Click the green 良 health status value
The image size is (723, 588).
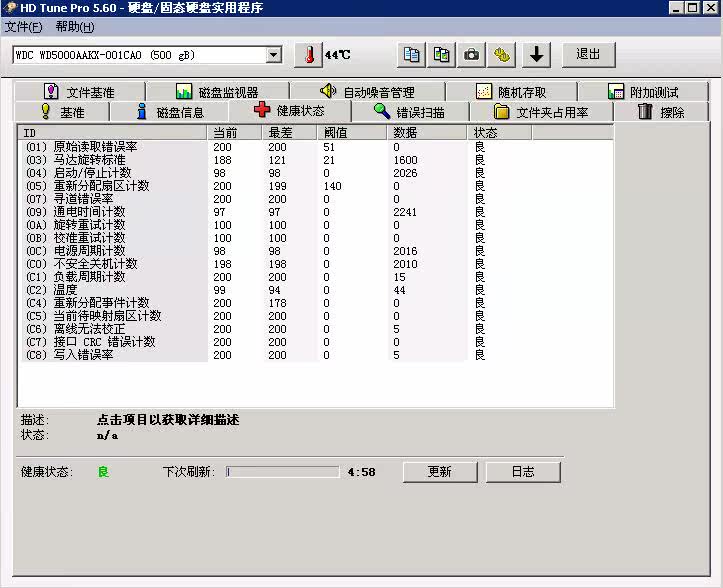[x=103, y=472]
